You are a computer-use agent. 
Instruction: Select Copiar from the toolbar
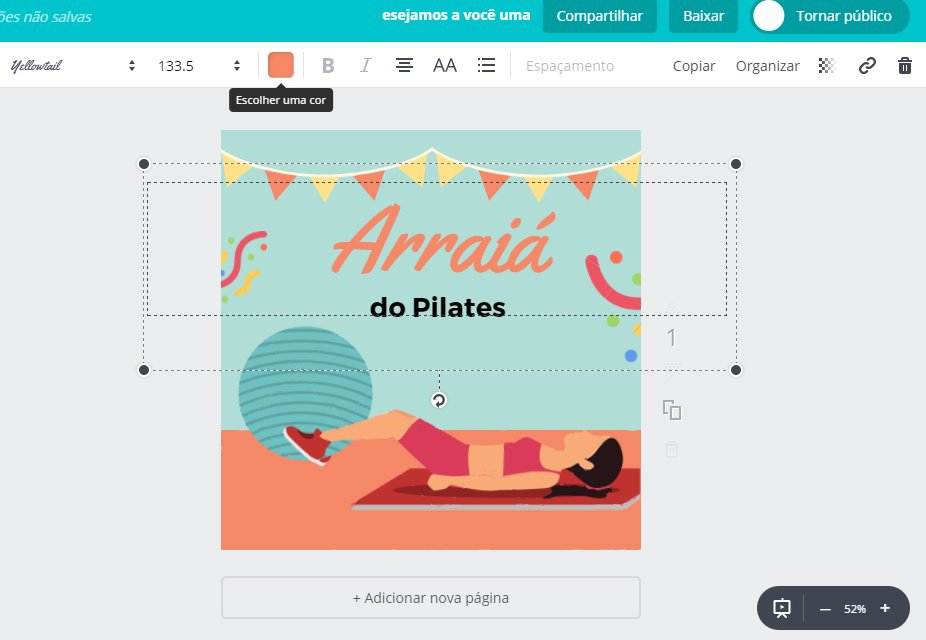(x=693, y=65)
